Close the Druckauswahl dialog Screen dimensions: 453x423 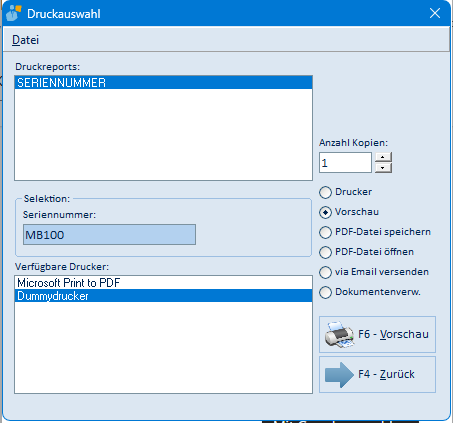[x=435, y=13]
